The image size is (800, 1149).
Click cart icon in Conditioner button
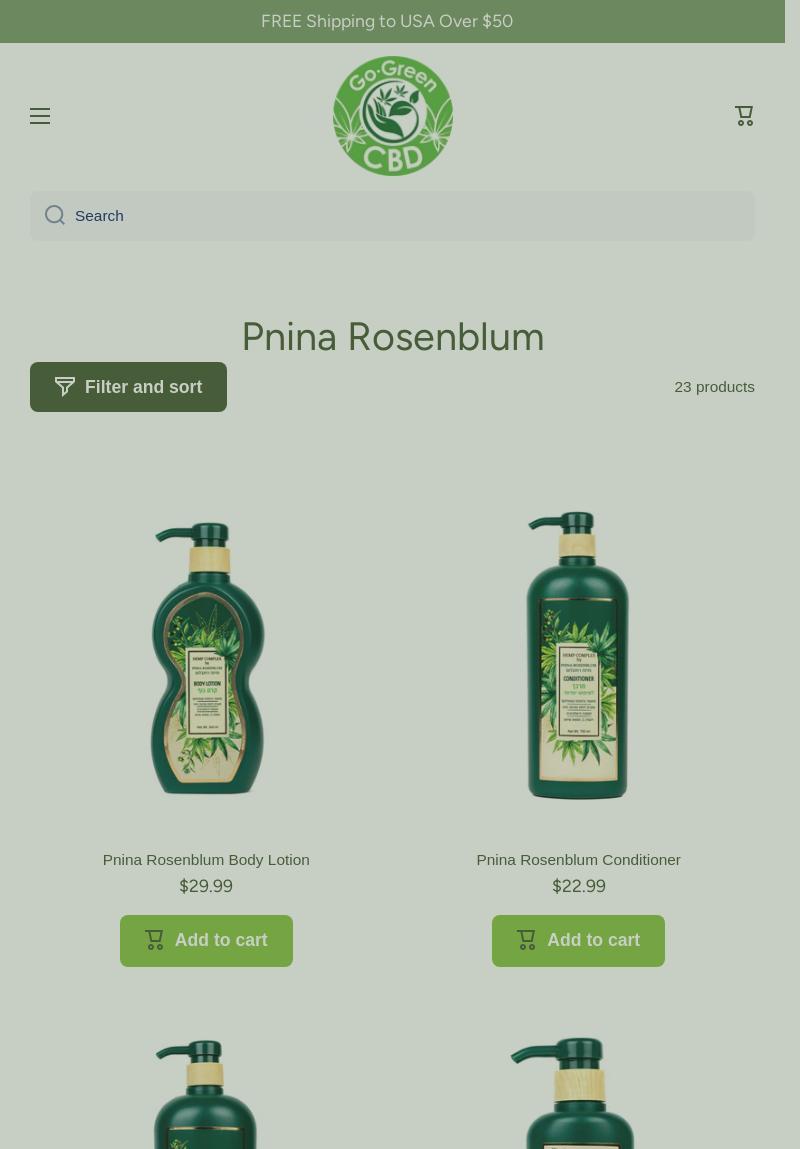point(526,940)
